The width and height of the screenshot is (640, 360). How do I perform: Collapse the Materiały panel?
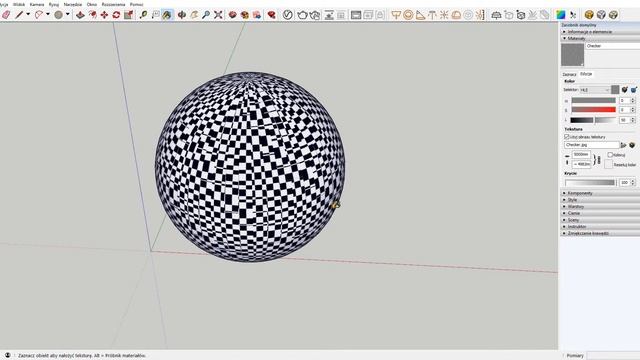click(600, 38)
